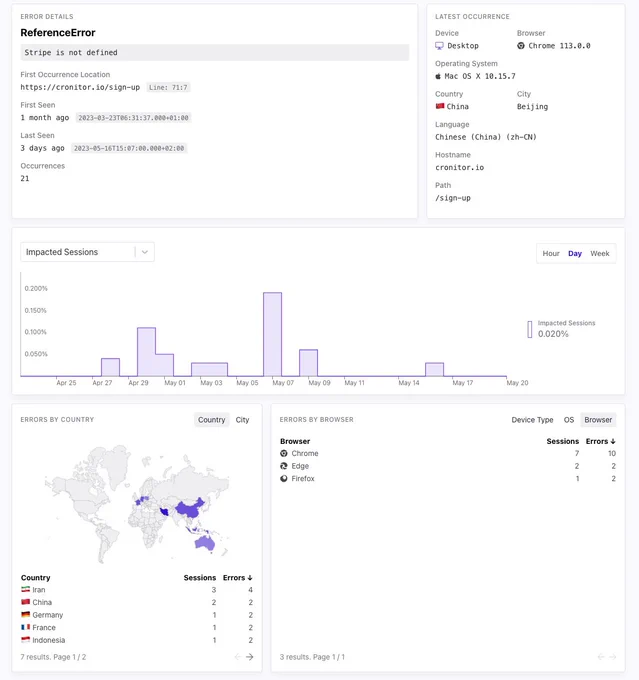Click the Chrome icon next to Chrome 113.0.0
The width and height of the screenshot is (639, 680).
tap(521, 46)
